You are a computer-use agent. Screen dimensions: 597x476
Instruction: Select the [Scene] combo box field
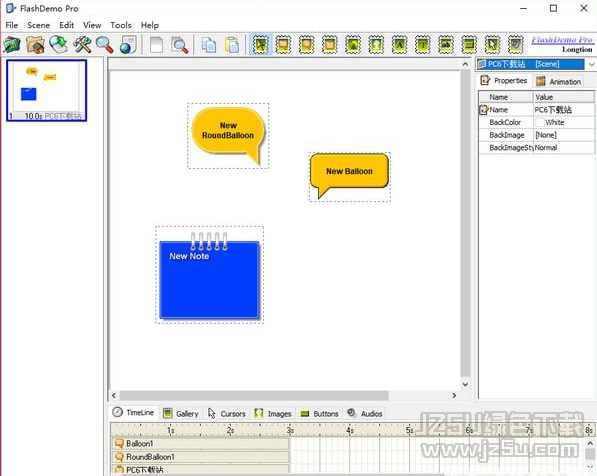pyautogui.click(x=530, y=64)
